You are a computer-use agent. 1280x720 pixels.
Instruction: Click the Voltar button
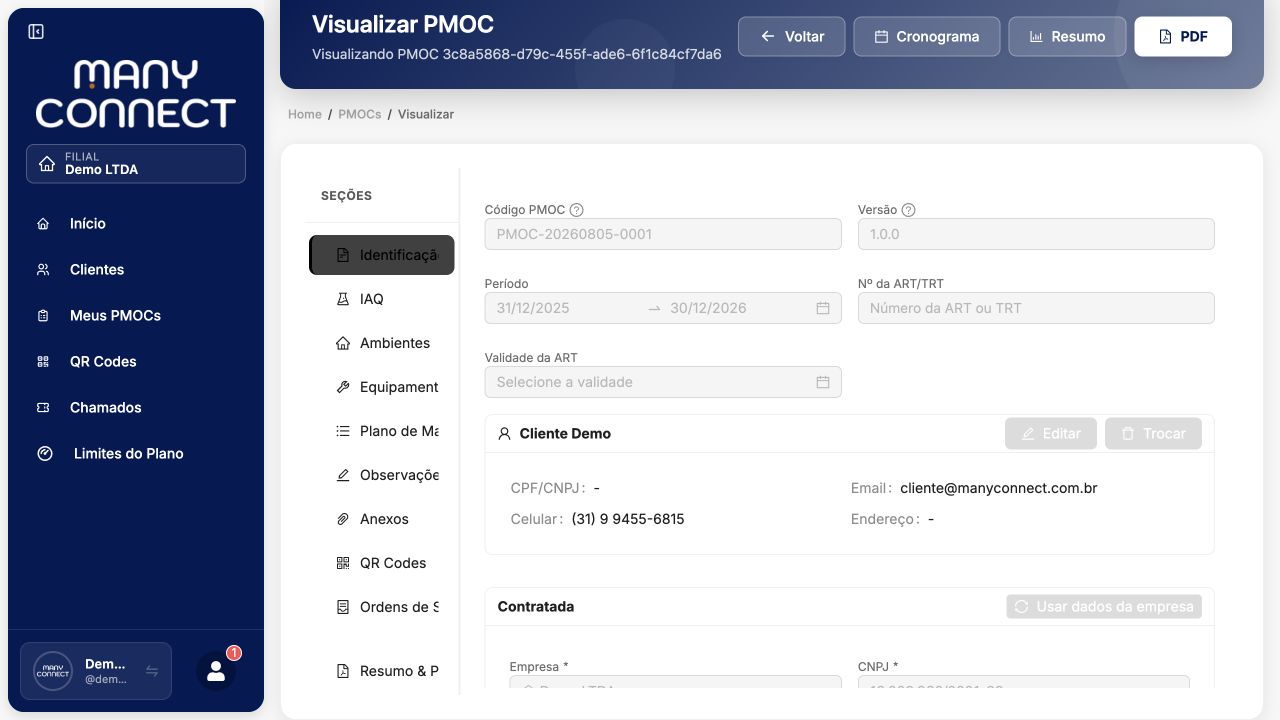coord(791,36)
